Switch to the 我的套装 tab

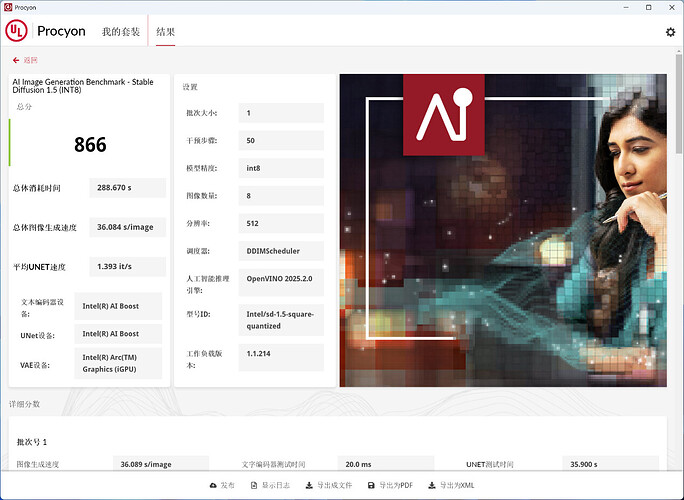coord(121,32)
